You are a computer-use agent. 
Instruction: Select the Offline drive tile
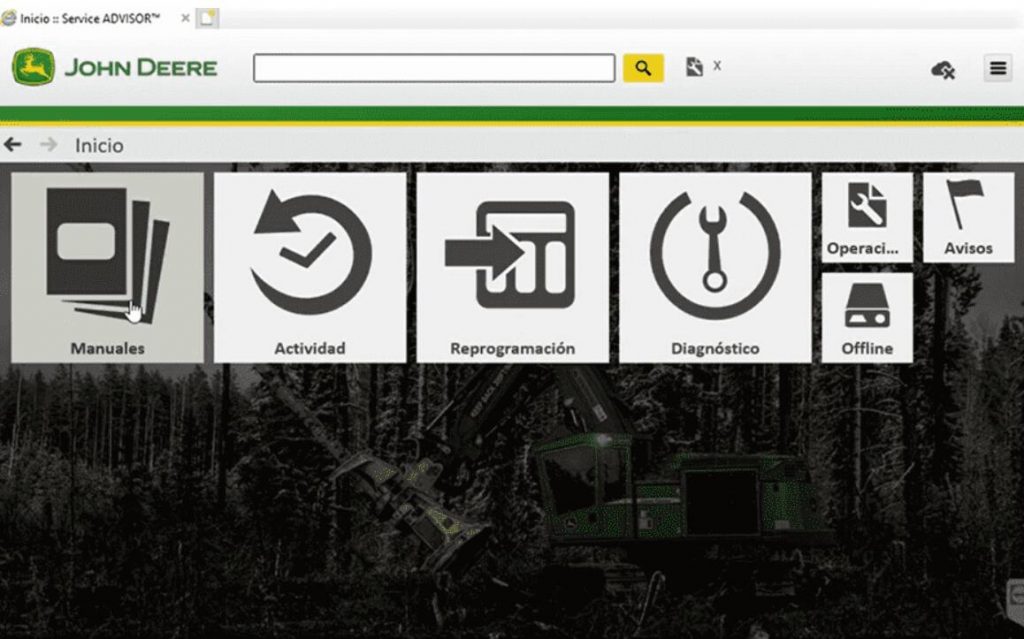tap(867, 317)
